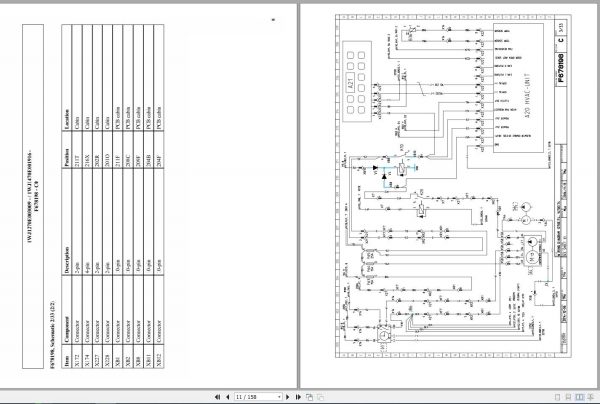This screenshot has width=600, height=404.
Task: Go to the first page
Action: (217, 397)
